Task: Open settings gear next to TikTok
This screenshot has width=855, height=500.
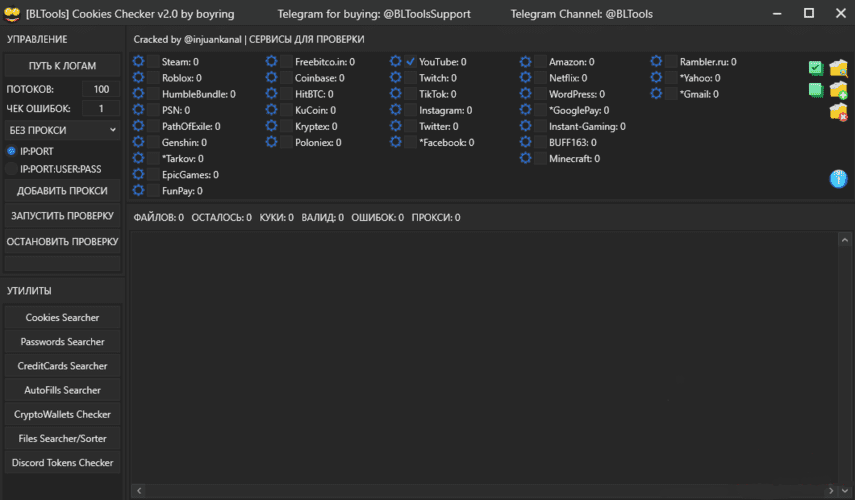Action: [x=396, y=94]
